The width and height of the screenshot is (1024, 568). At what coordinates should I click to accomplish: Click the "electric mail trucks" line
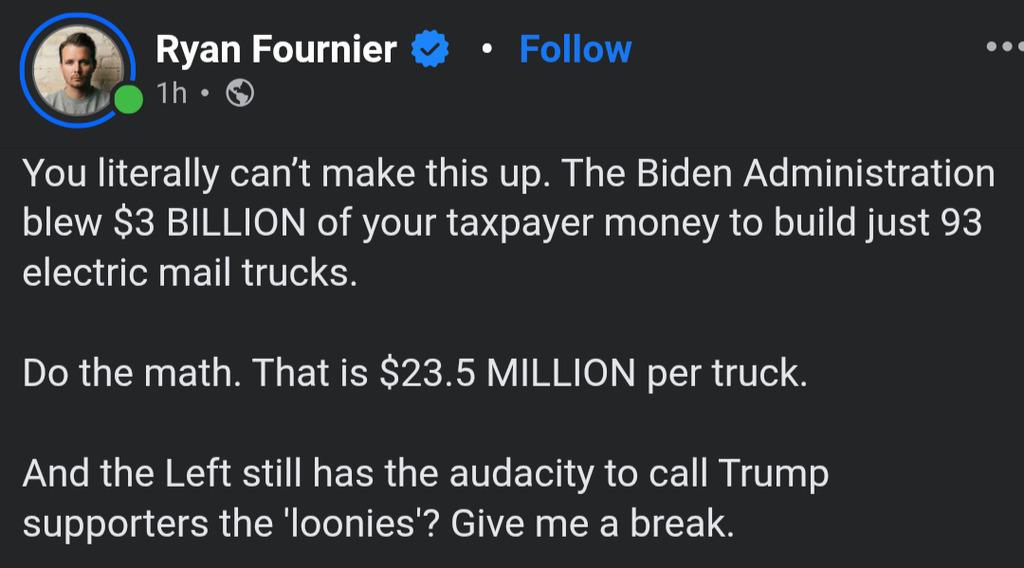pos(189,274)
